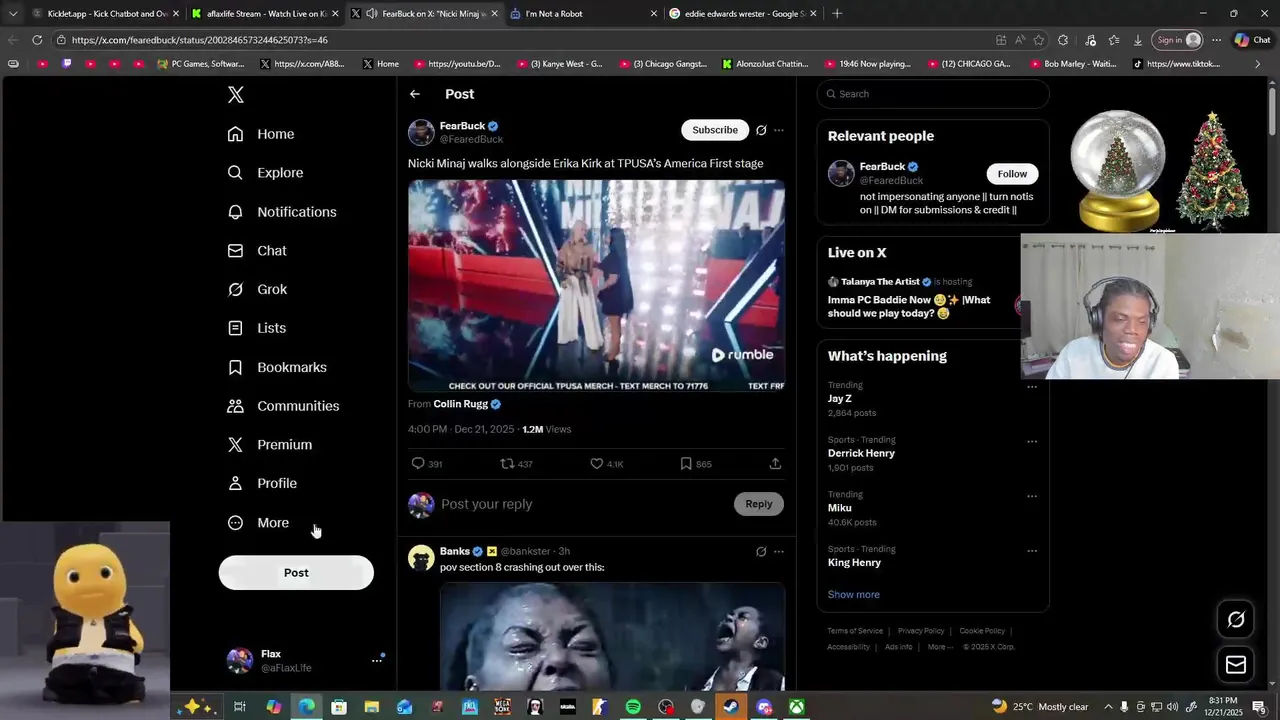Screen dimensions: 1280x720
Task: Open Steam from the taskbar
Action: 731,707
